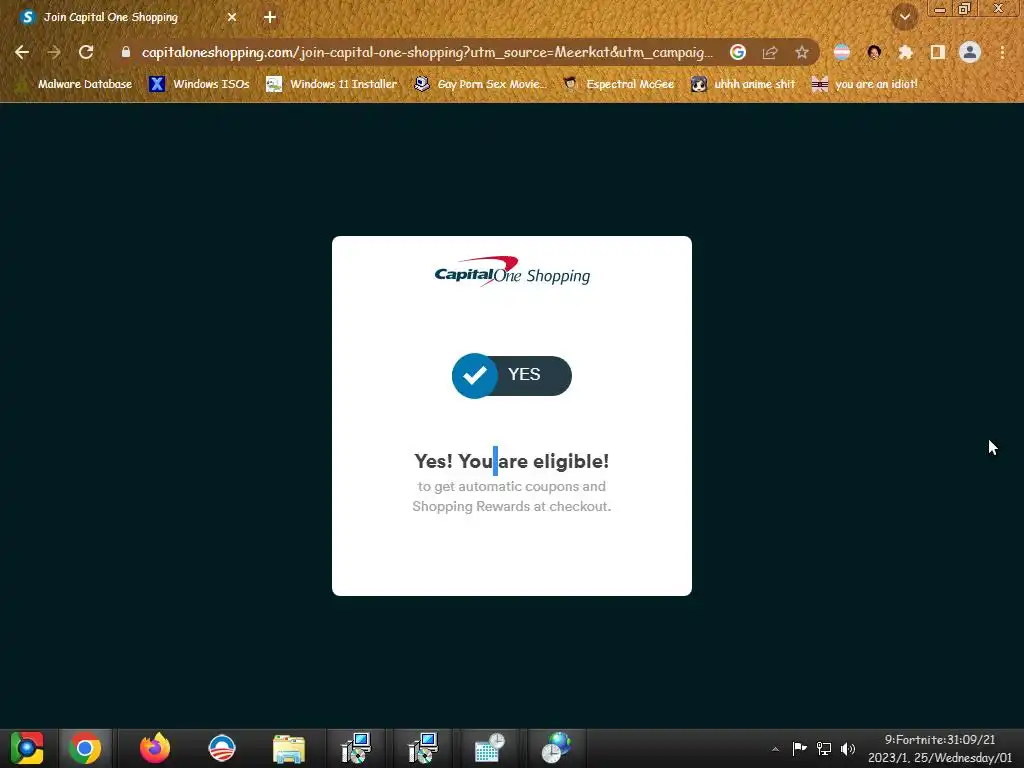
Task: Close the Join Capital One Shopping tab
Action: [232, 18]
